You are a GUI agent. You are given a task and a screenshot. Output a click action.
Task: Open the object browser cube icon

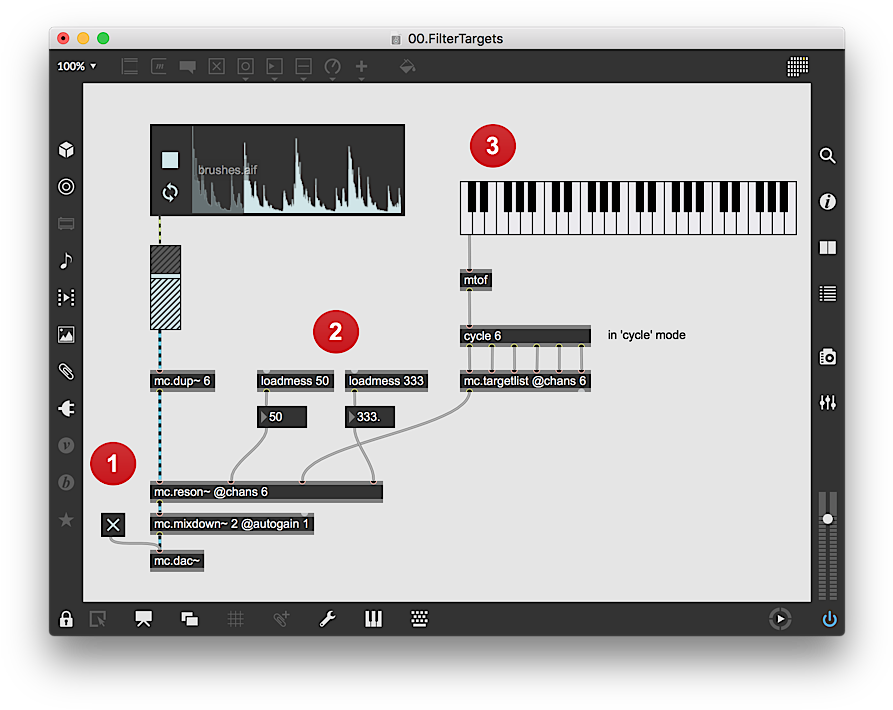(66, 150)
